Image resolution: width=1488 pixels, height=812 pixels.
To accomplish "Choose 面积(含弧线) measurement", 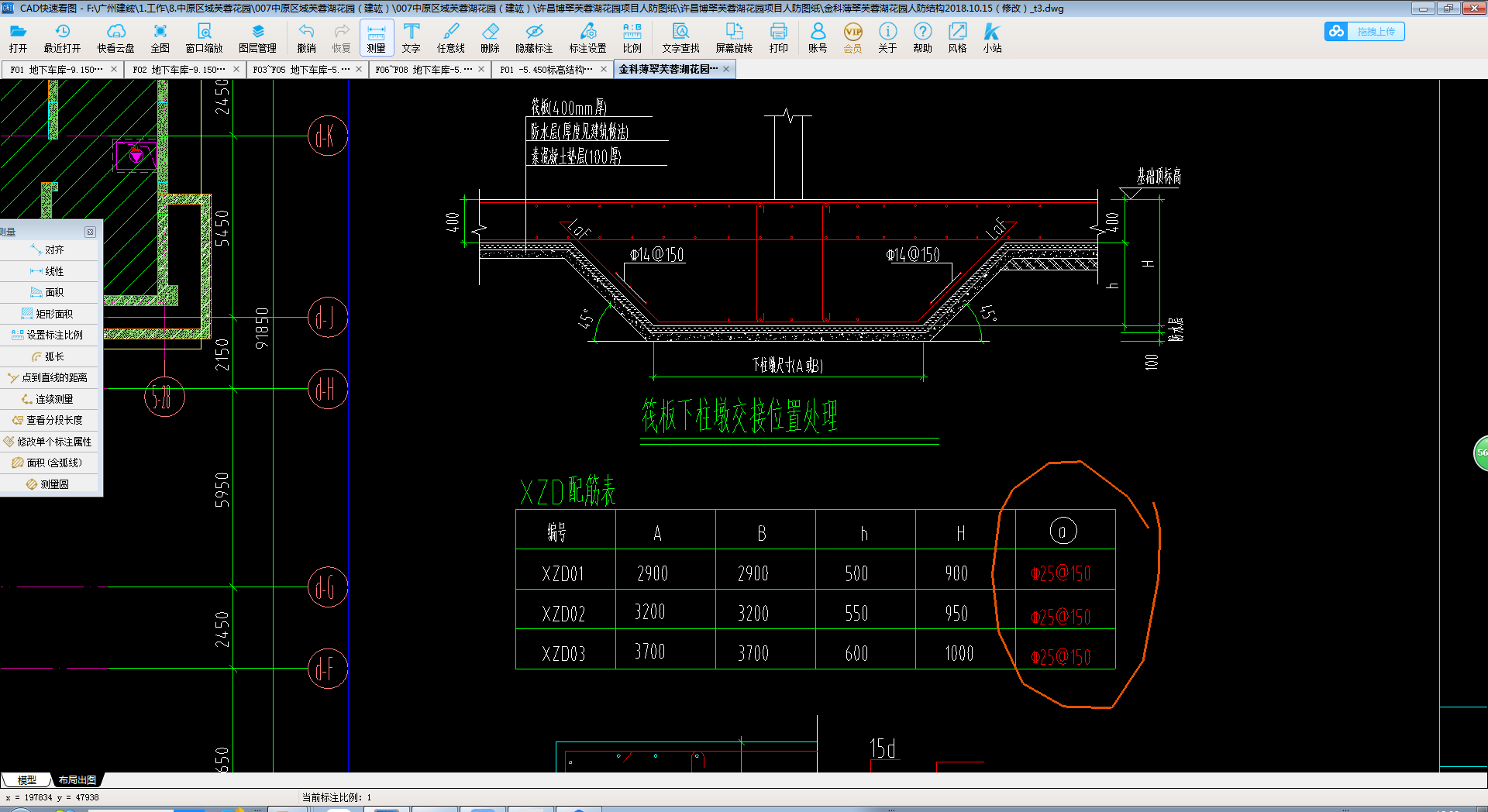I will click(50, 463).
